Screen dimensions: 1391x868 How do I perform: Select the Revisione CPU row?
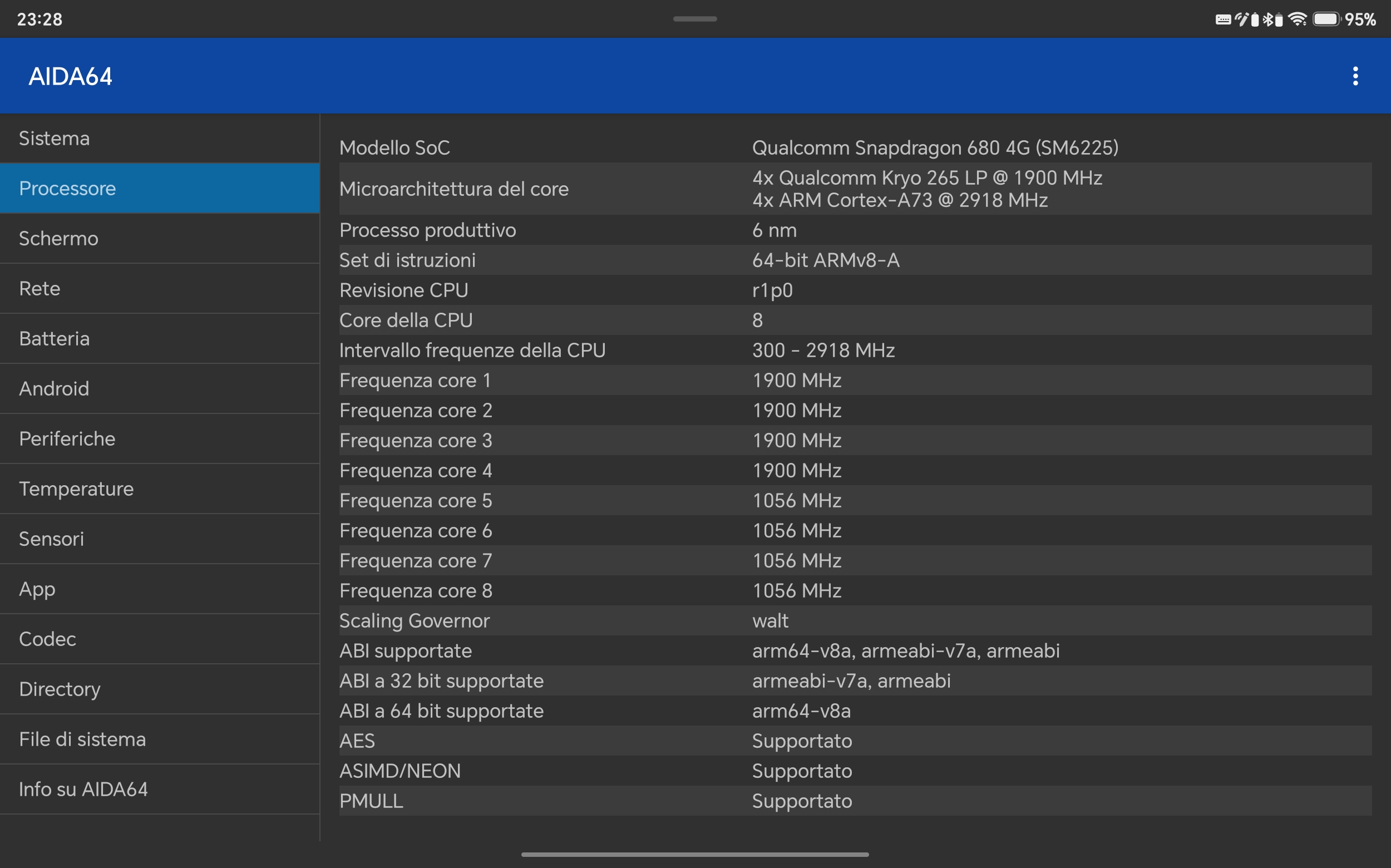[855, 290]
